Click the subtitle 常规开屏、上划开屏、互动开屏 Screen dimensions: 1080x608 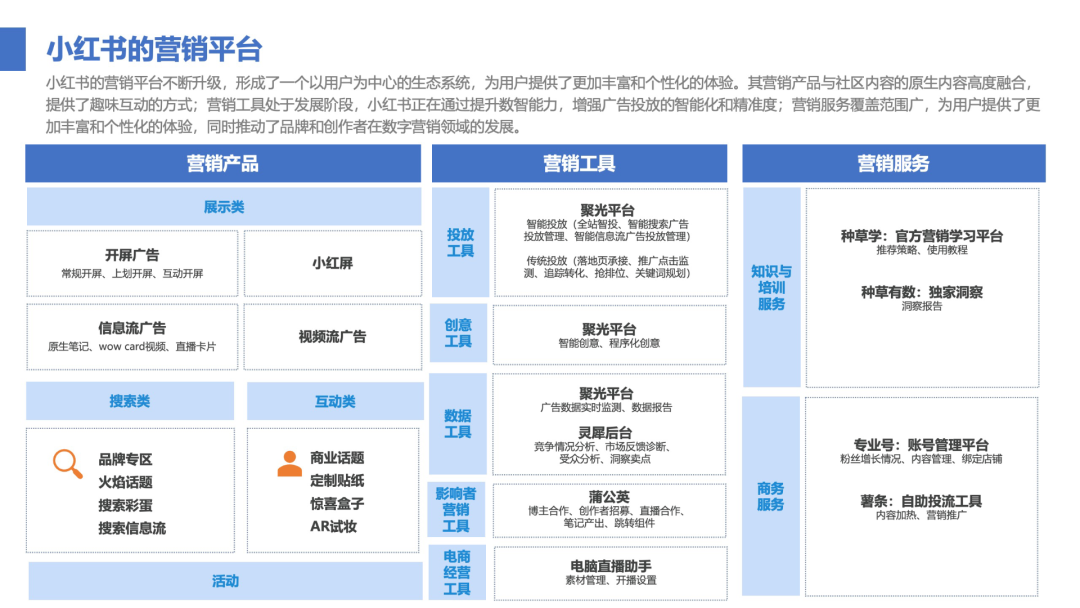coord(132,274)
